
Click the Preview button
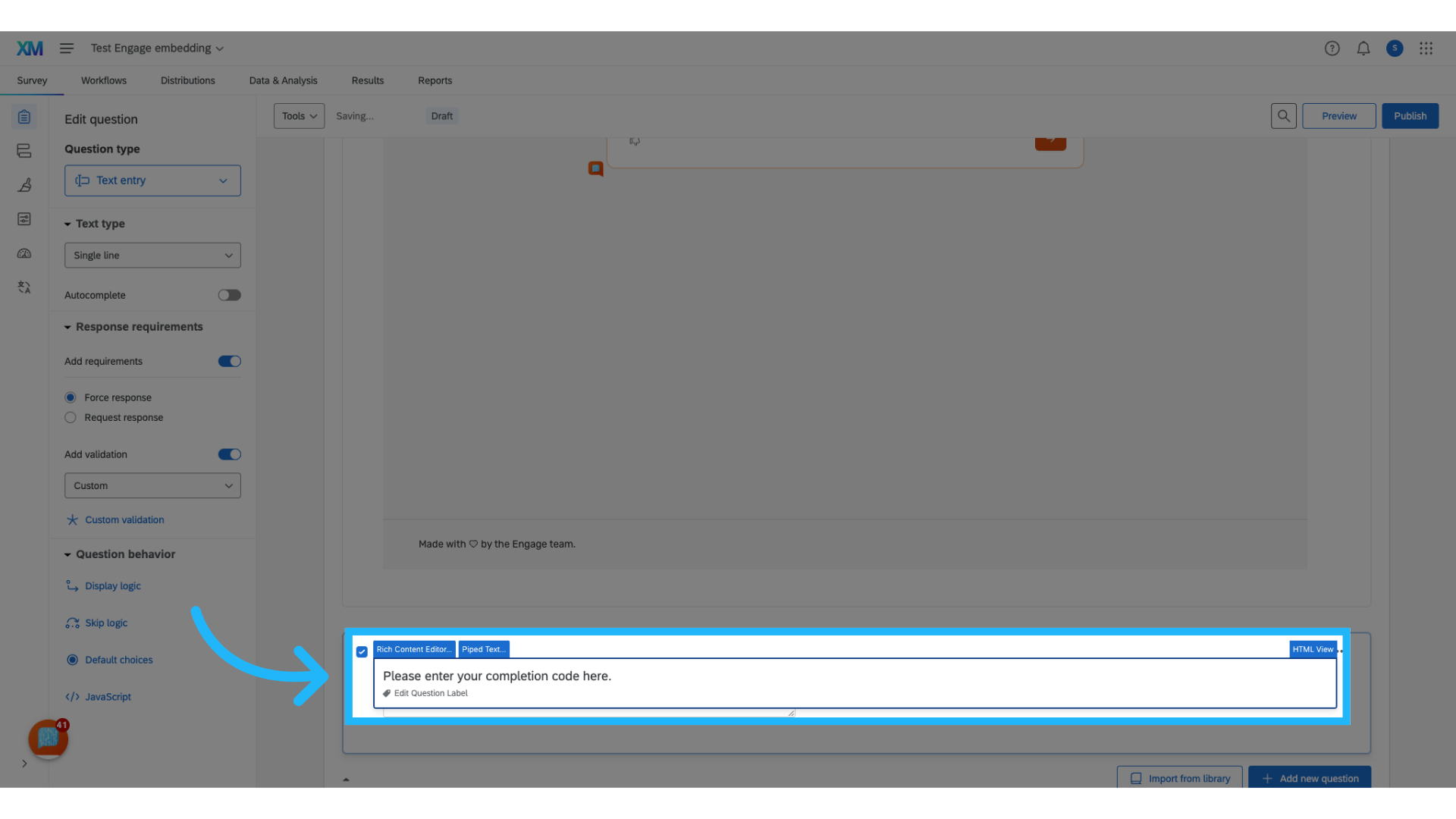(x=1338, y=116)
